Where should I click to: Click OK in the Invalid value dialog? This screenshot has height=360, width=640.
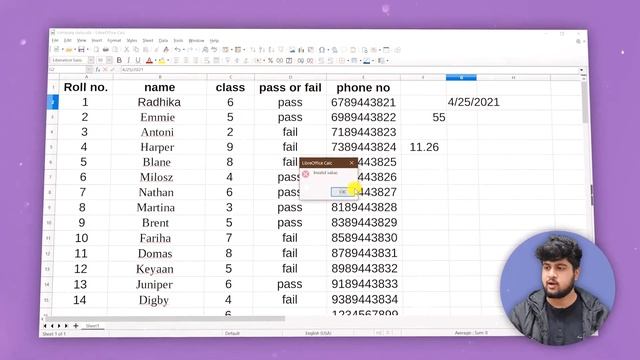342,192
